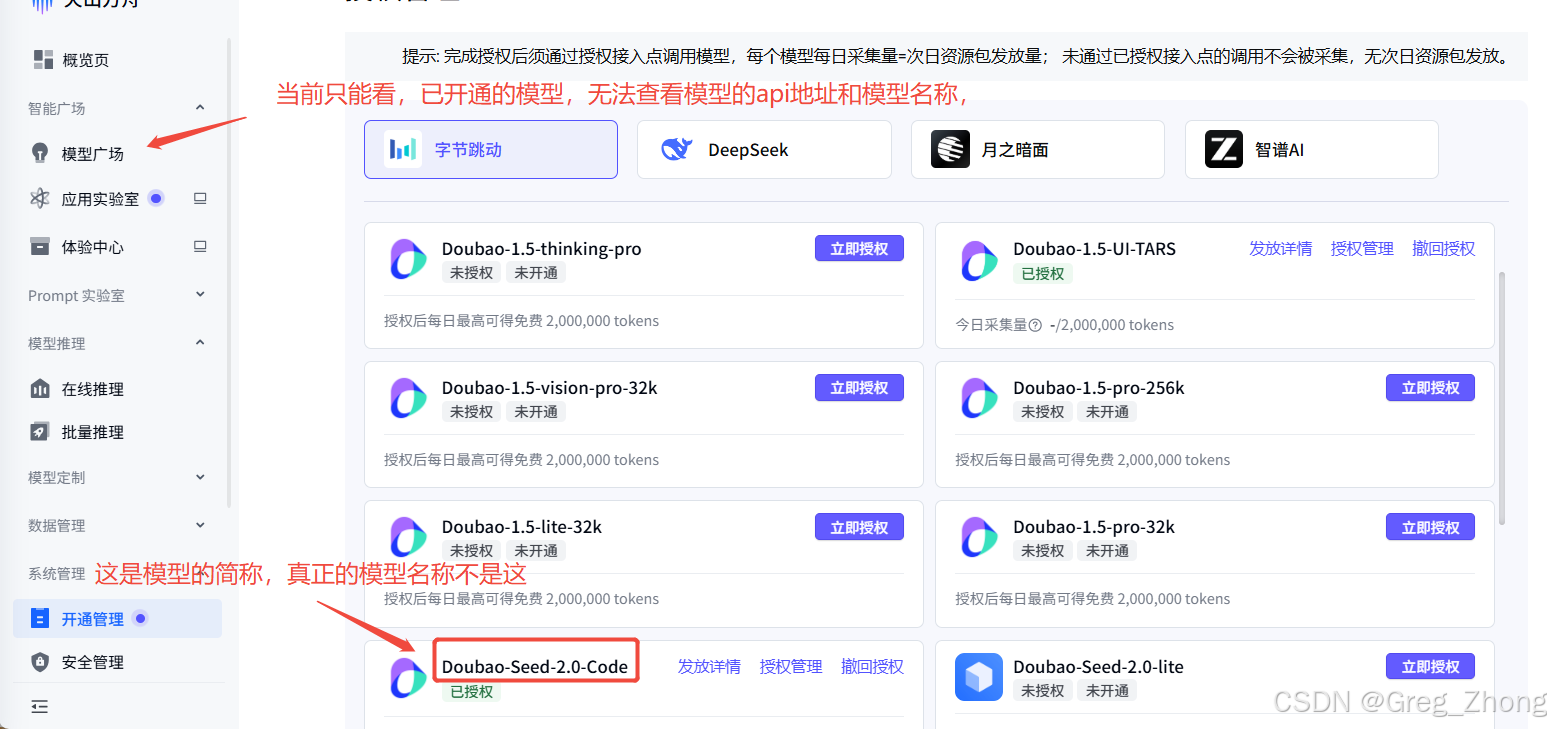Expand the 数据管理 section

click(x=200, y=525)
